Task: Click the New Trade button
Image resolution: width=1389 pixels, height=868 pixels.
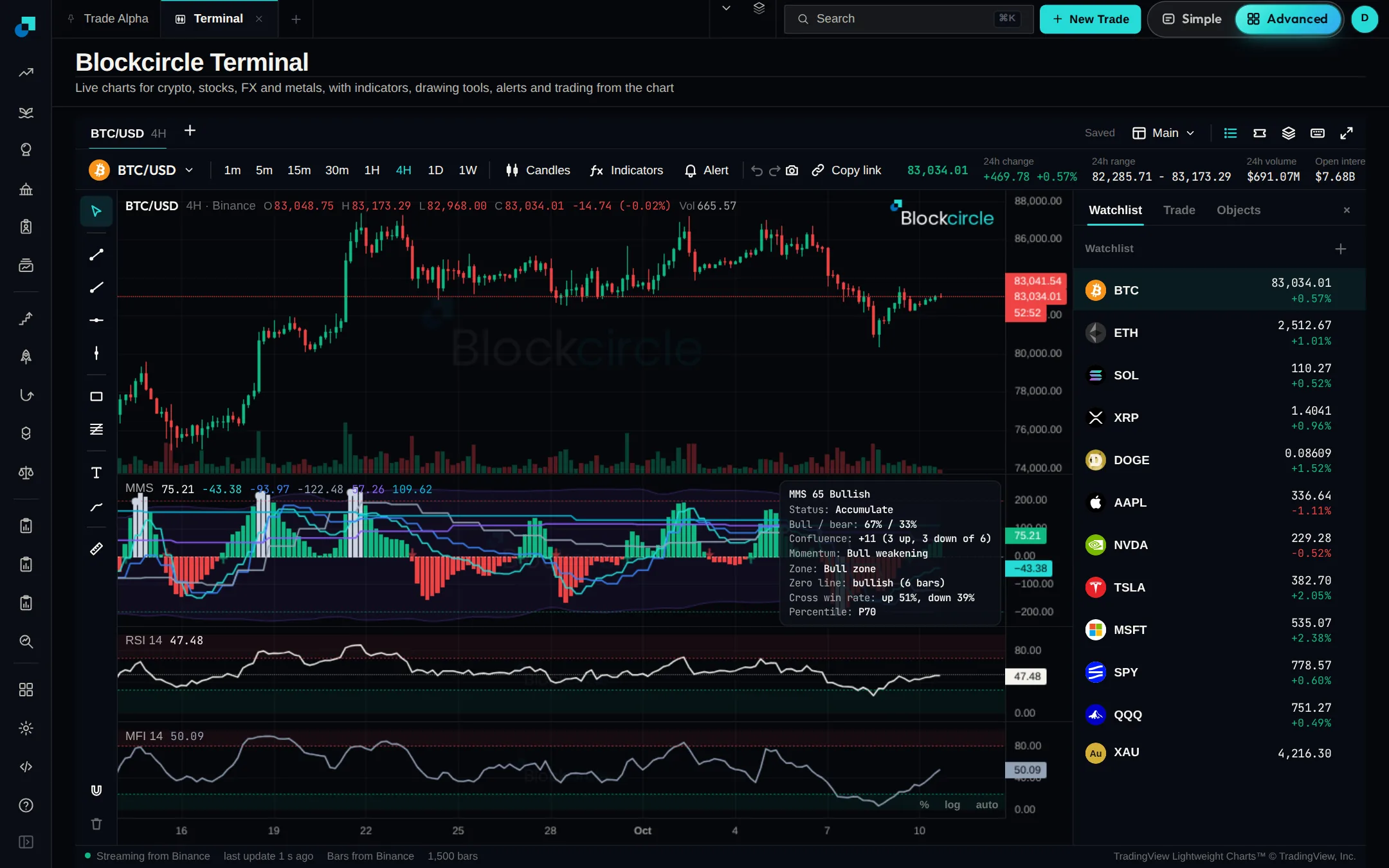Action: coord(1091,19)
